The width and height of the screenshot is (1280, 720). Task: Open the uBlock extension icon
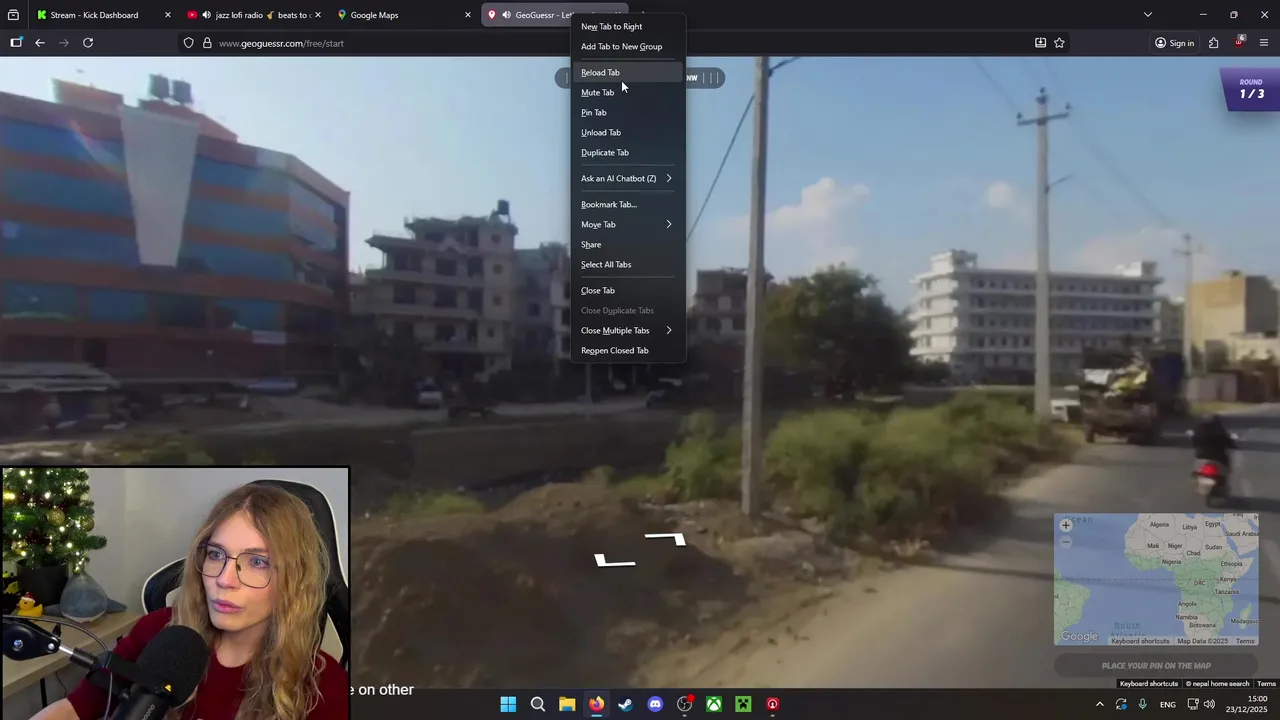click(x=1239, y=42)
